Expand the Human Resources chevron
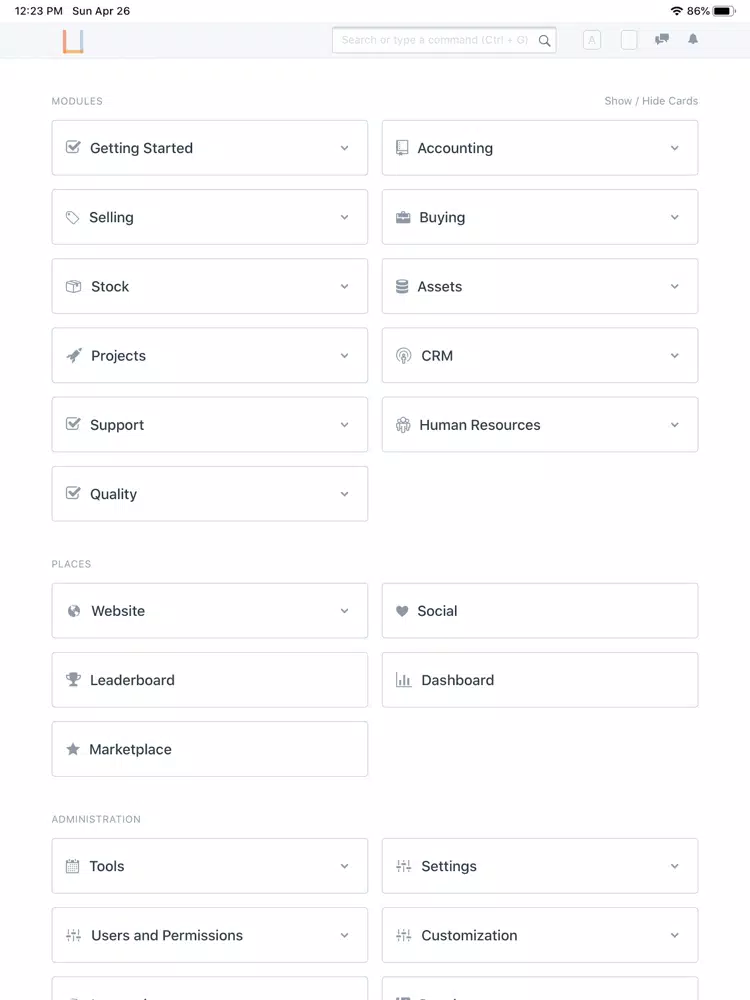The image size is (750, 1000). pyautogui.click(x=674, y=425)
